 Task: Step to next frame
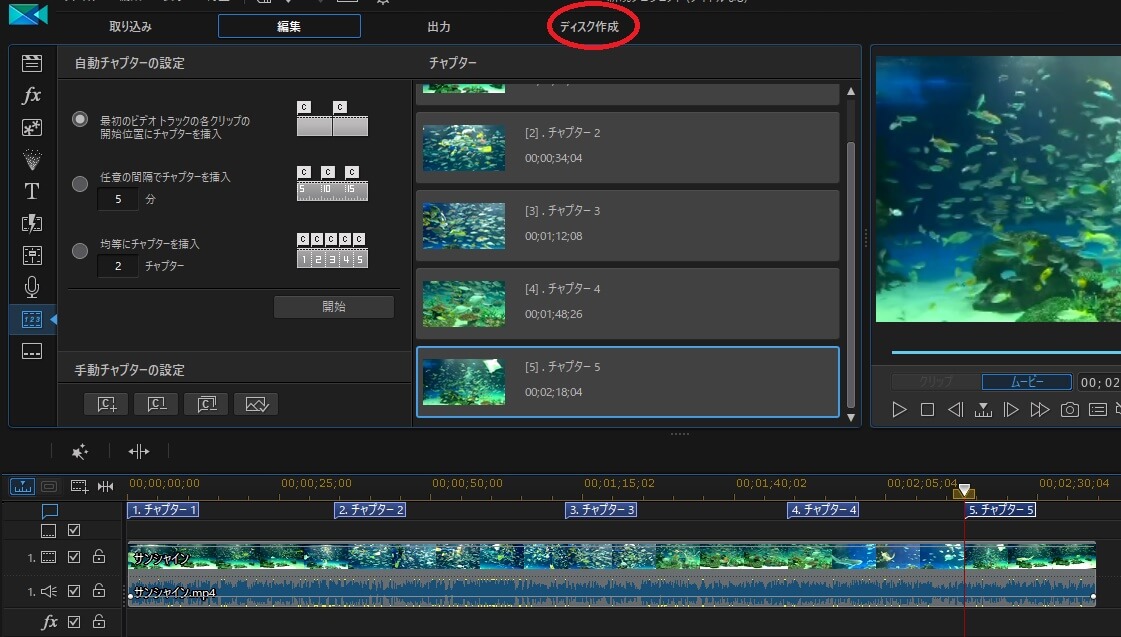coord(1011,410)
